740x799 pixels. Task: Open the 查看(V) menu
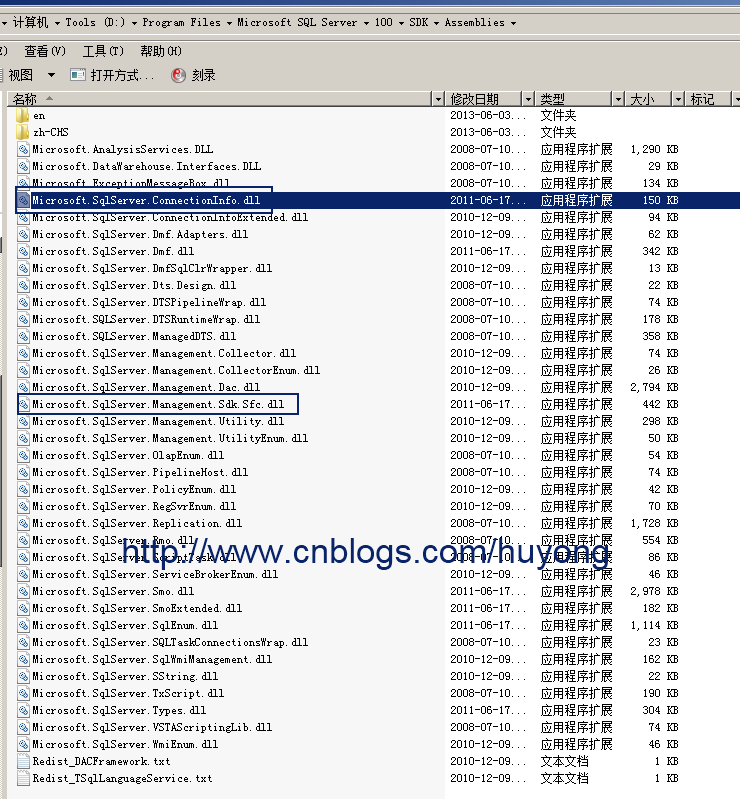point(45,51)
